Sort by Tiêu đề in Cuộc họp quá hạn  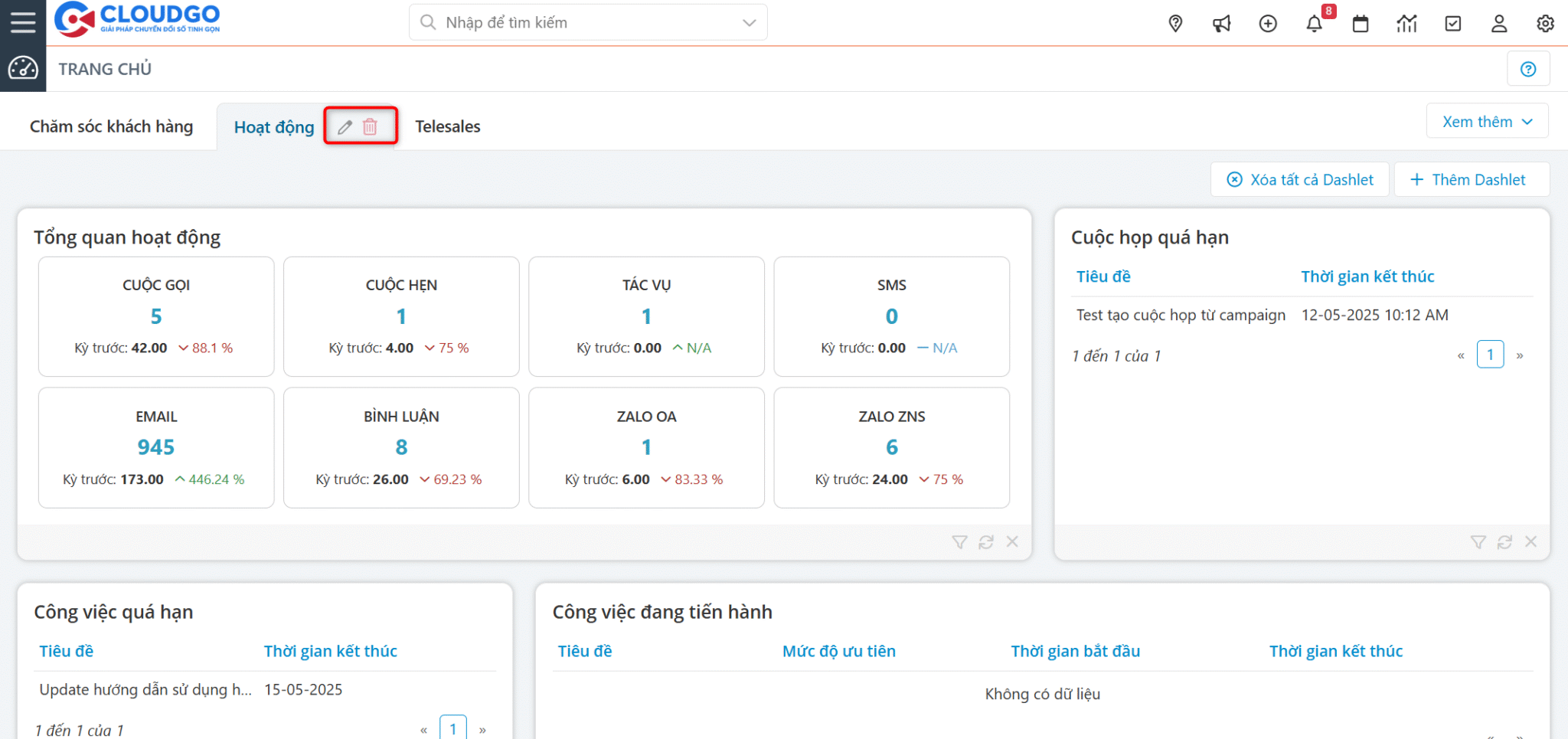coord(1103,276)
